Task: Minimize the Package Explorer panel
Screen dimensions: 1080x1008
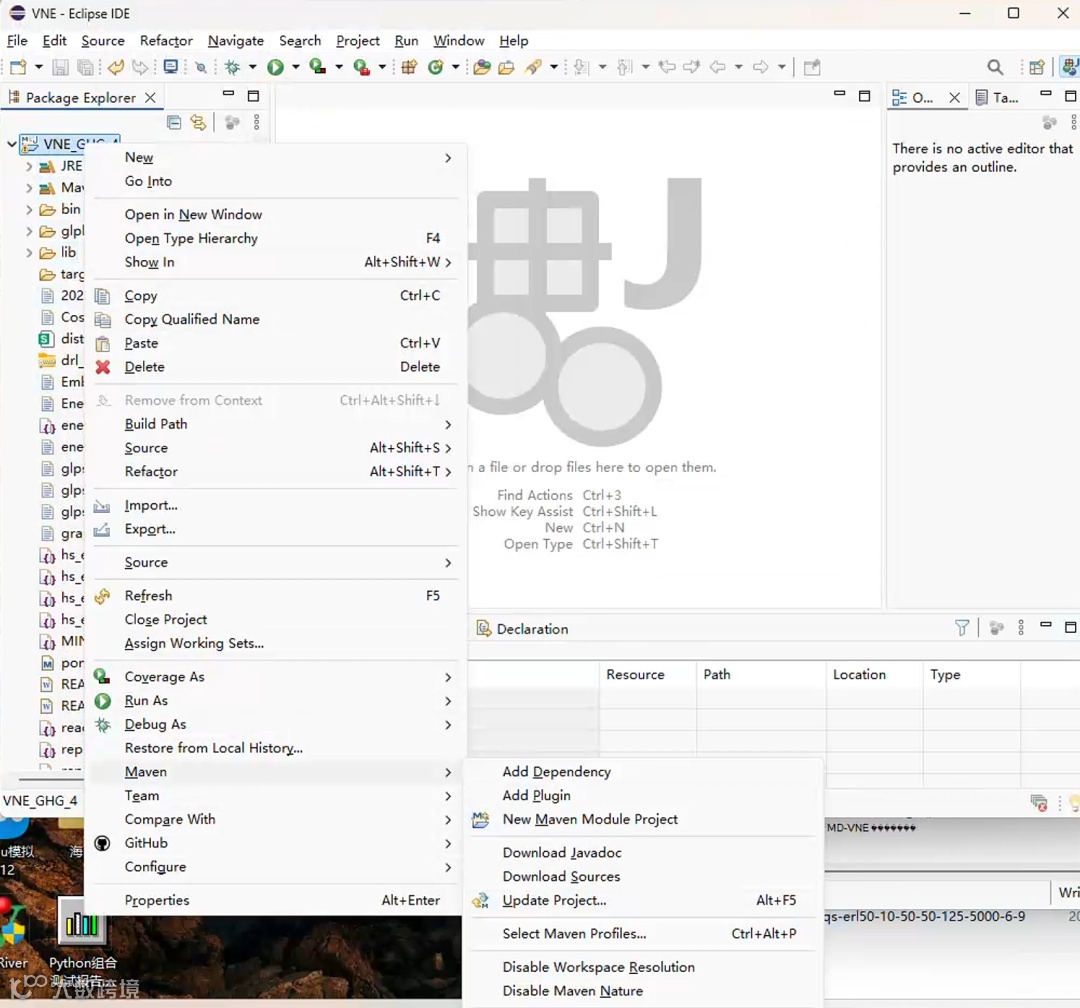Action: tap(229, 93)
